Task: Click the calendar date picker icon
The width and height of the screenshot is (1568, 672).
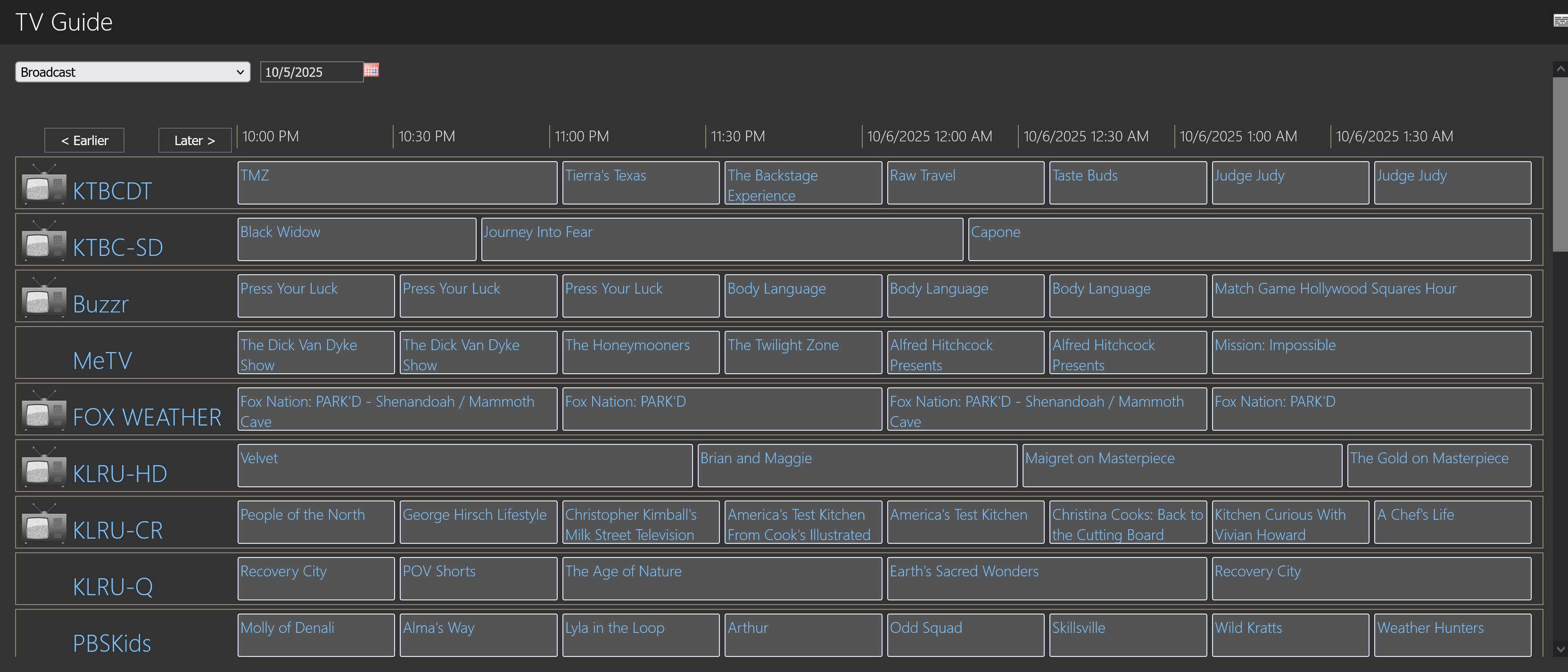Action: [x=371, y=70]
